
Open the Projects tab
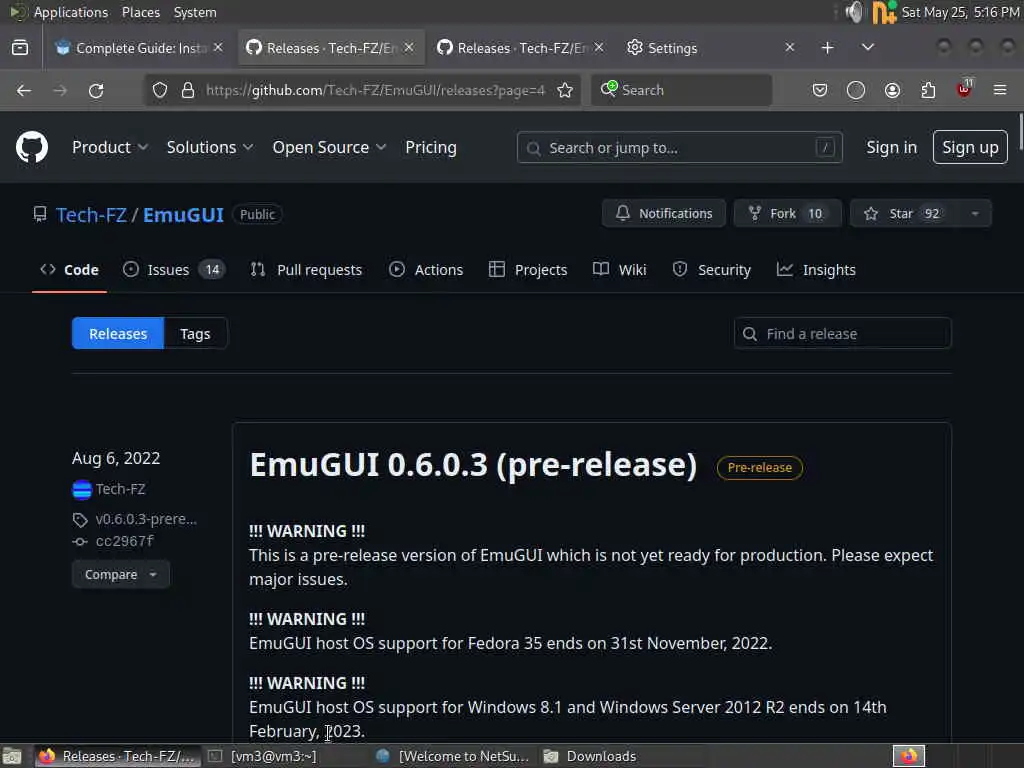(x=528, y=270)
